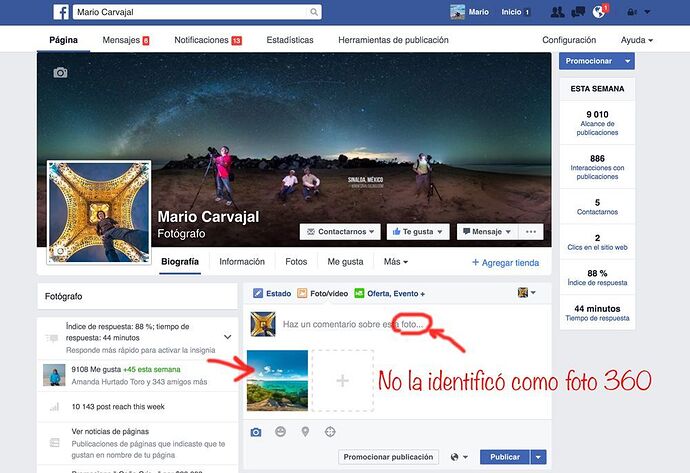Click the location pin icon in composer
Image resolution: width=690 pixels, height=473 pixels.
(x=305, y=432)
